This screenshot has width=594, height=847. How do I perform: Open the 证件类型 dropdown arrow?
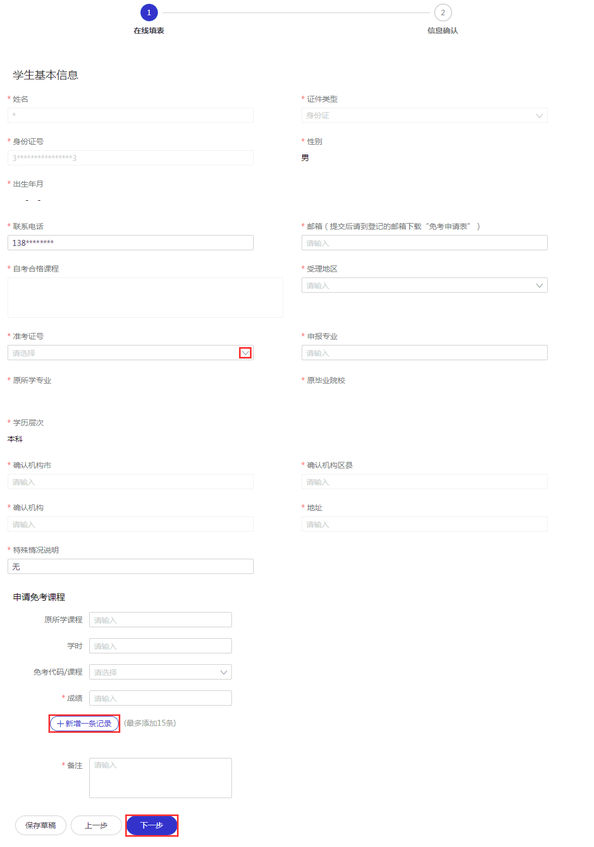pyautogui.click(x=539, y=116)
